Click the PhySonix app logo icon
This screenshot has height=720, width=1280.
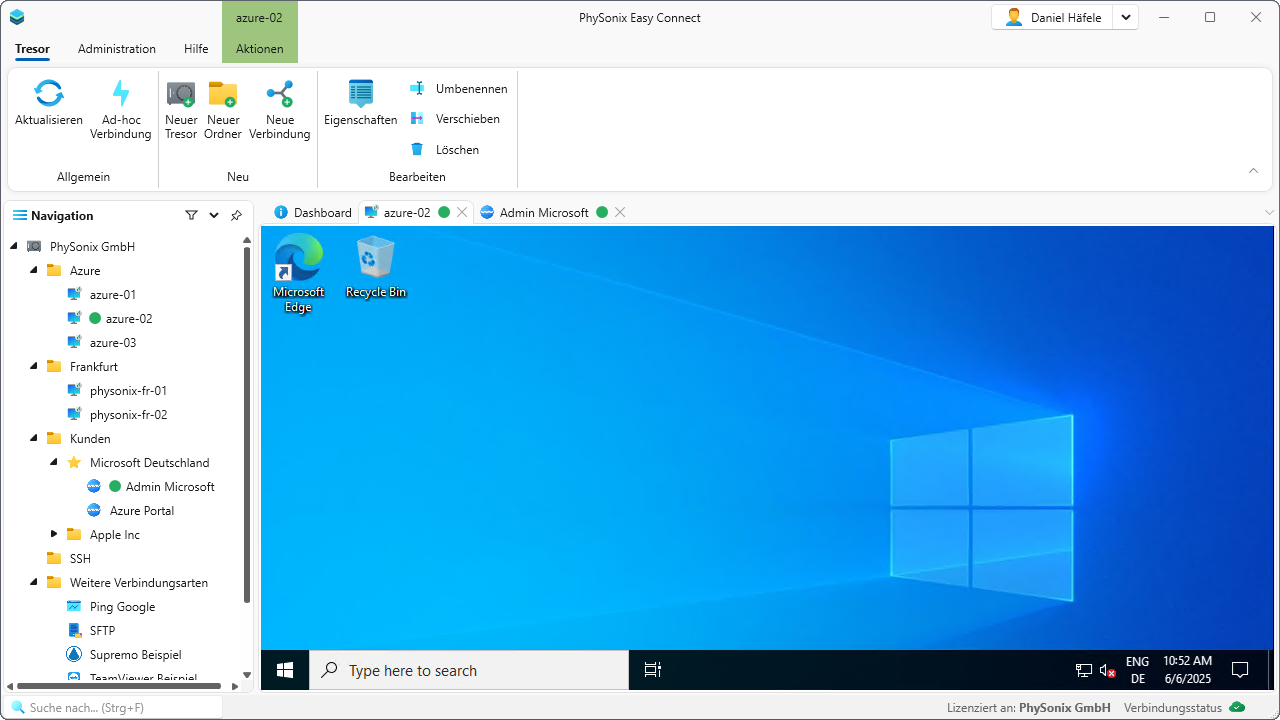[x=17, y=18]
